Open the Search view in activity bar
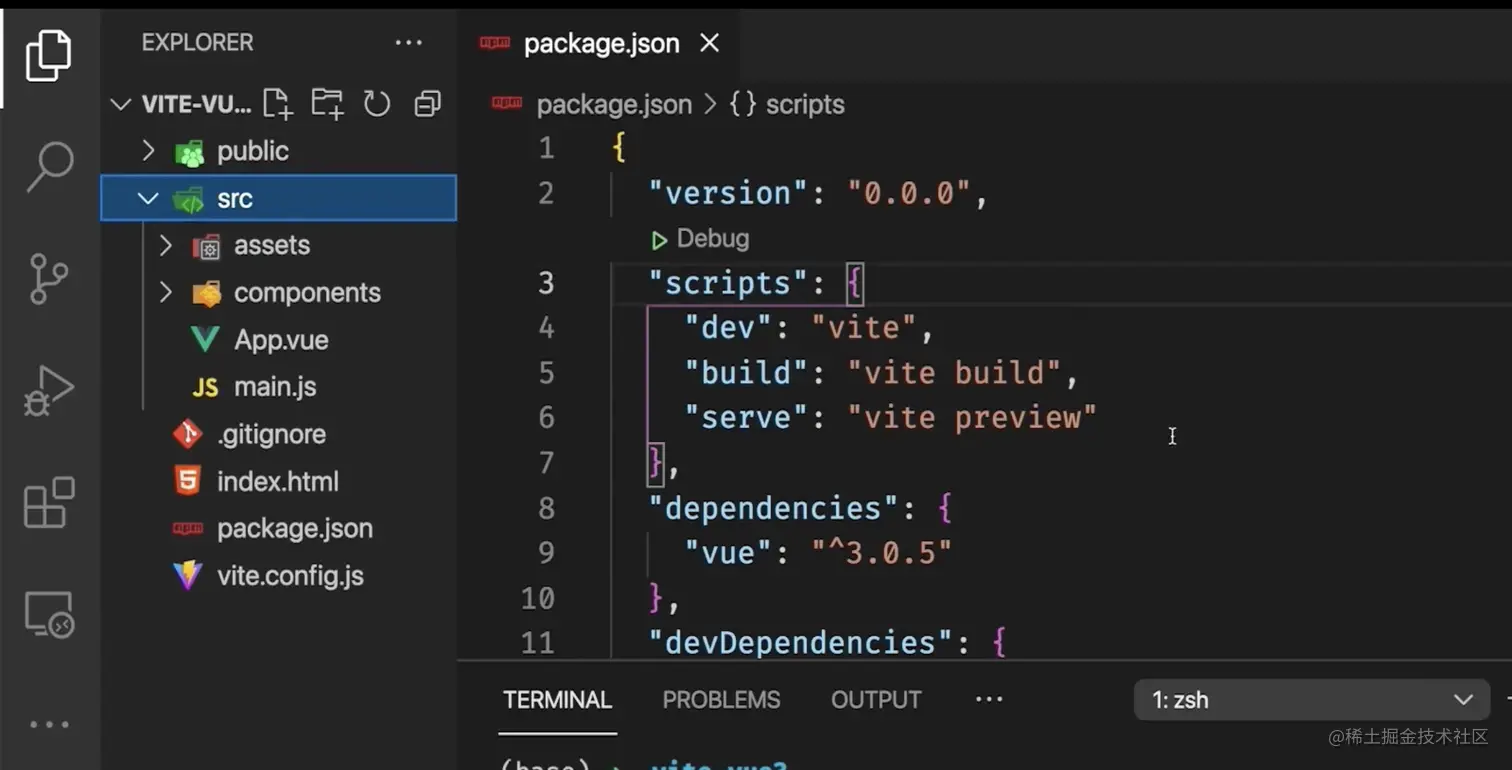The width and height of the screenshot is (1512, 770). point(48,166)
